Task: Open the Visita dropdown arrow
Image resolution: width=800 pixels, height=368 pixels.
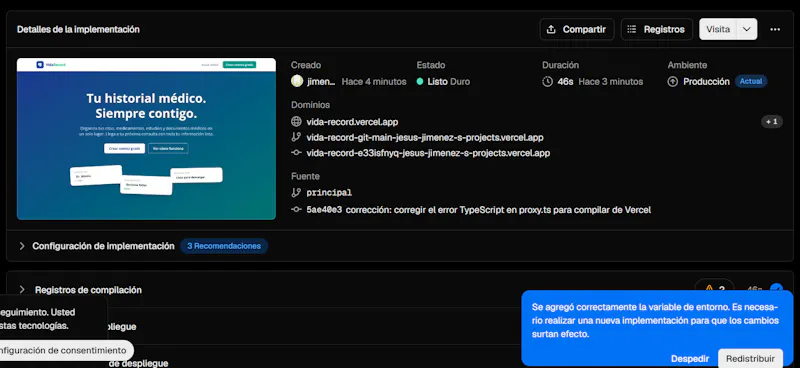Action: [x=747, y=30]
